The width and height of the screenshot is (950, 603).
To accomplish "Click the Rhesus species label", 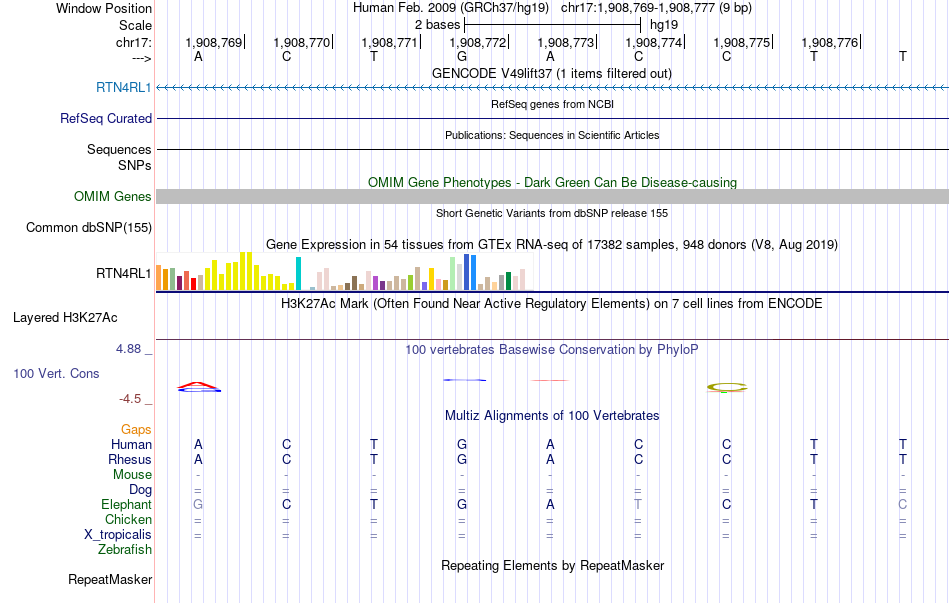I will 130,459.
